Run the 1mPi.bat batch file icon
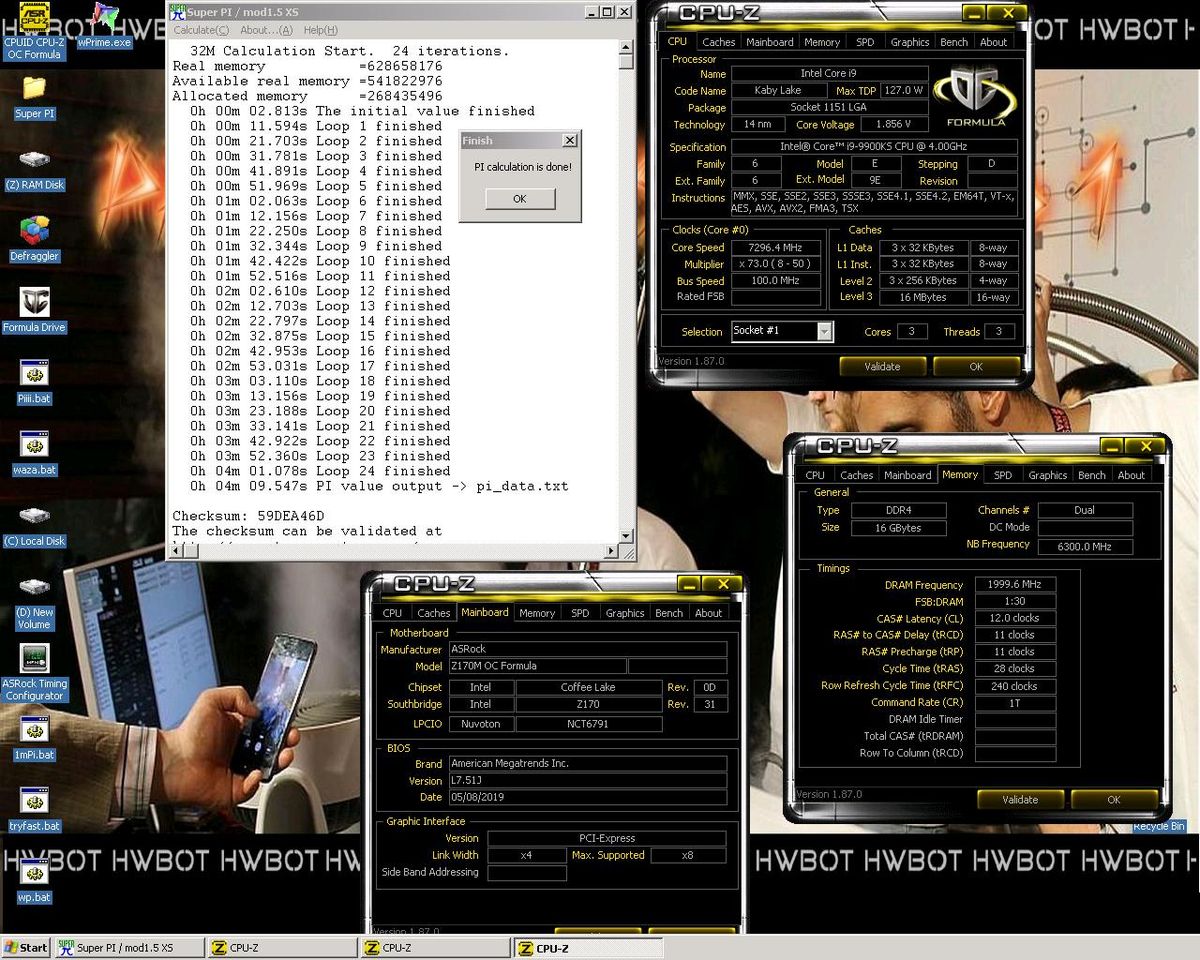1200x960 pixels. pos(34,738)
